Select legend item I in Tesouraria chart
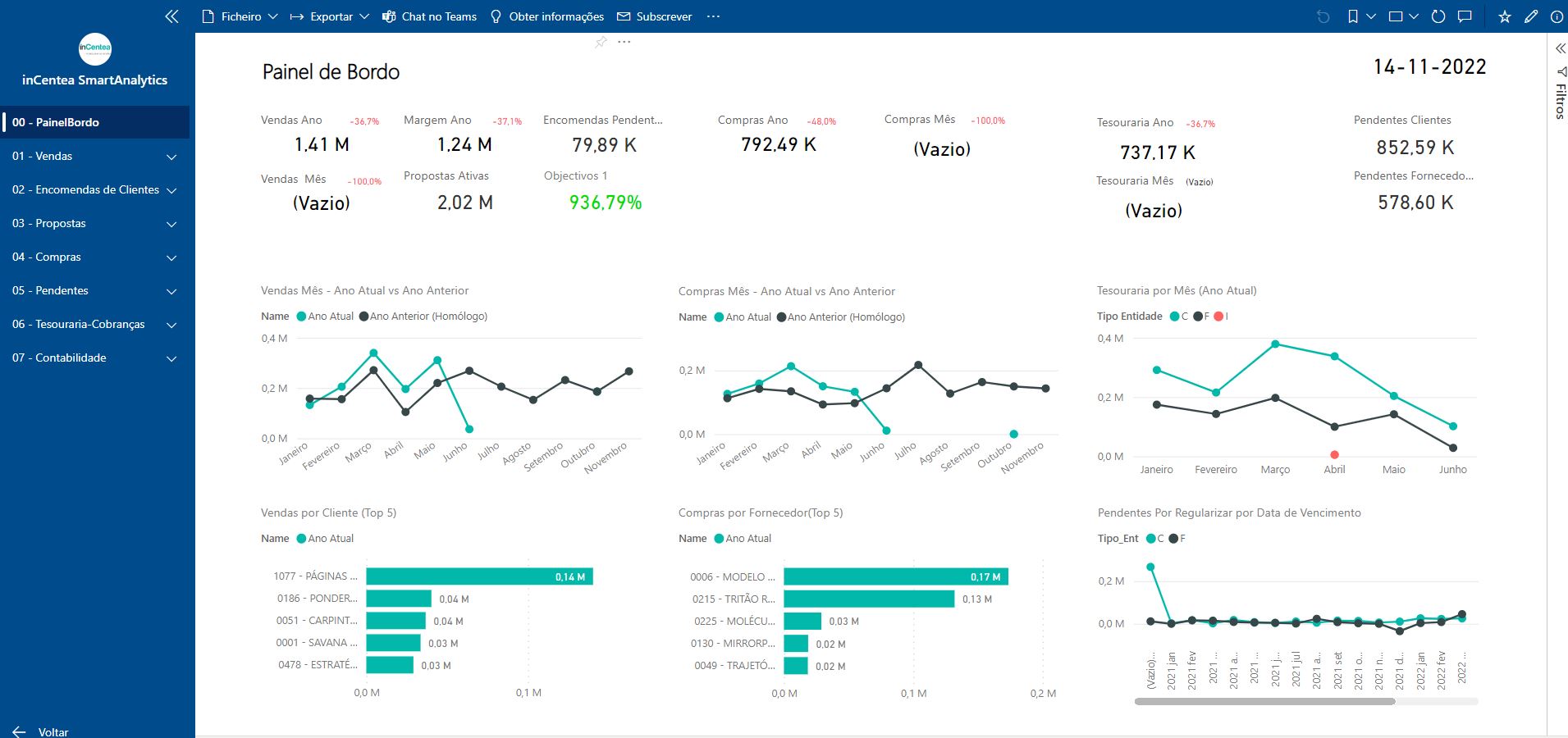Screen dimensions: 1568x738 tap(1221, 317)
